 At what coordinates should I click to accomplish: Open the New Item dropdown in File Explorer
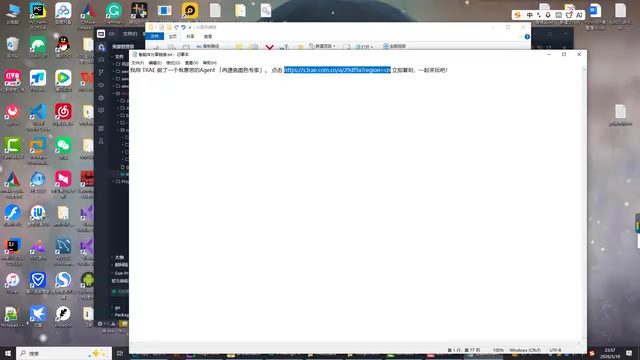(322, 46)
